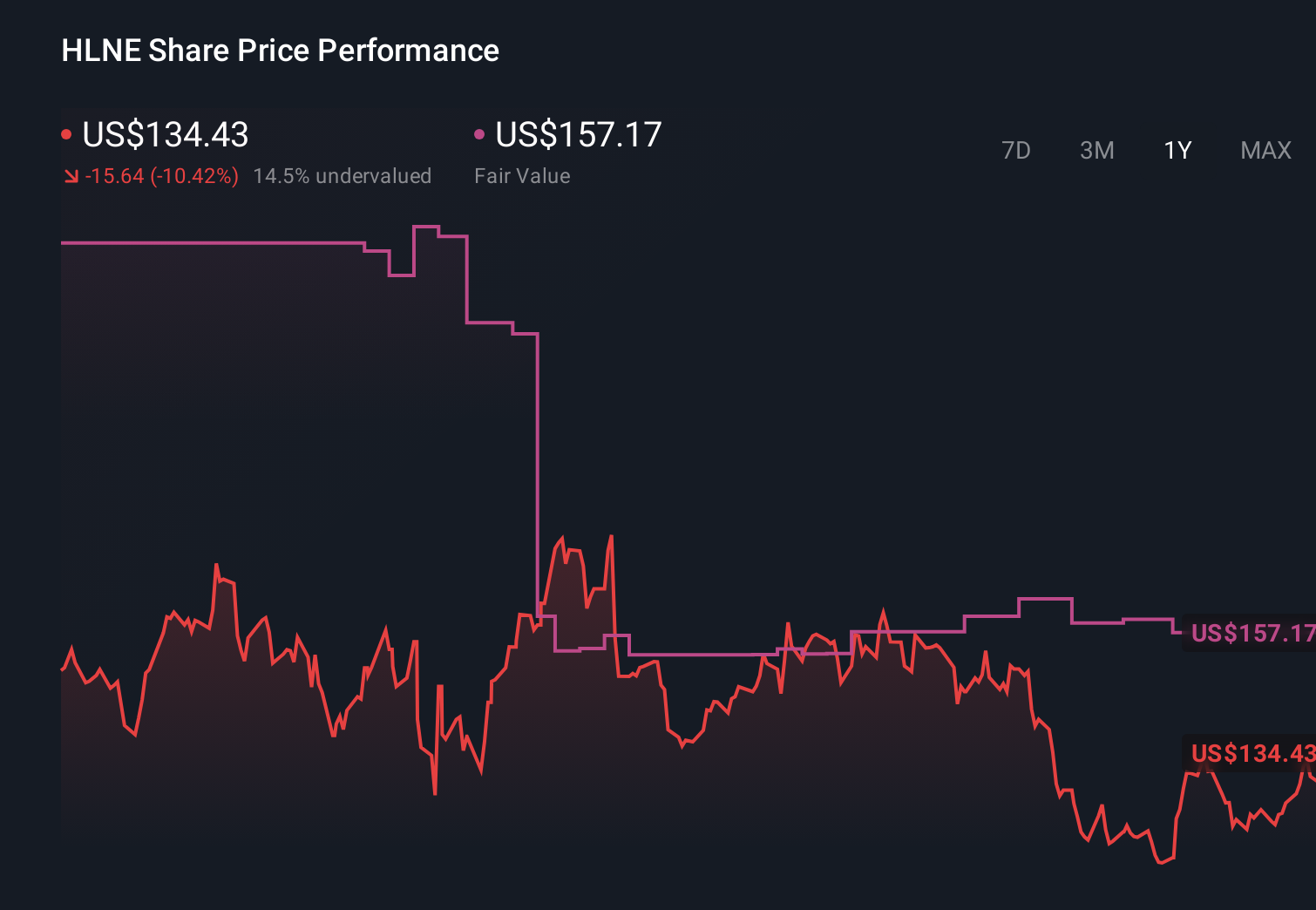The image size is (1316, 910).
Task: Click the Fair Value caption text
Action: [522, 175]
